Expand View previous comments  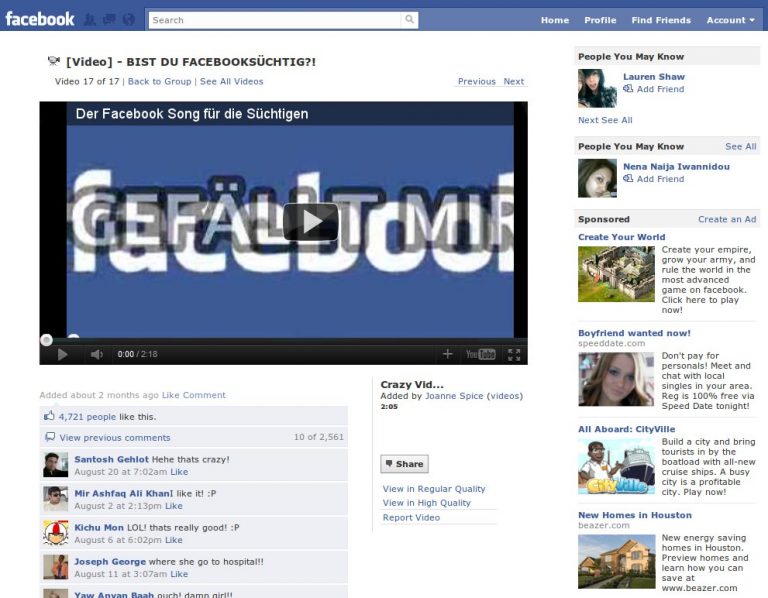(115, 437)
